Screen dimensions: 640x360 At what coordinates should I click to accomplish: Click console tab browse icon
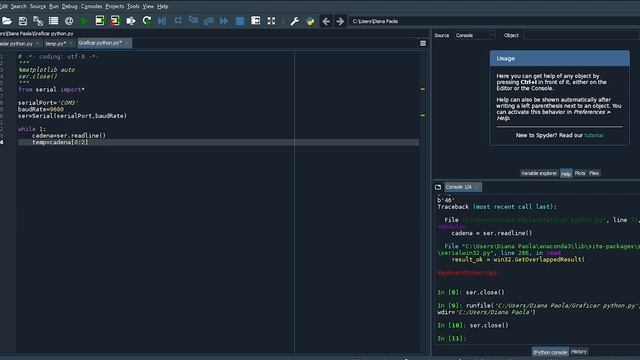438,187
